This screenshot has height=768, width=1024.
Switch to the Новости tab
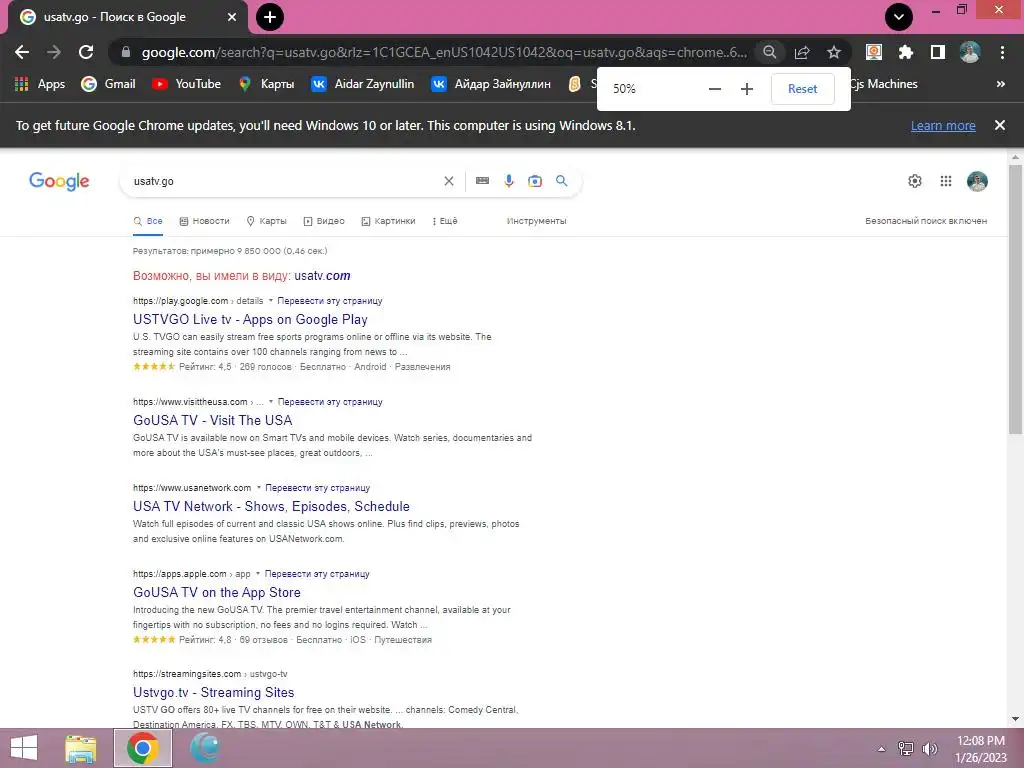(x=204, y=221)
